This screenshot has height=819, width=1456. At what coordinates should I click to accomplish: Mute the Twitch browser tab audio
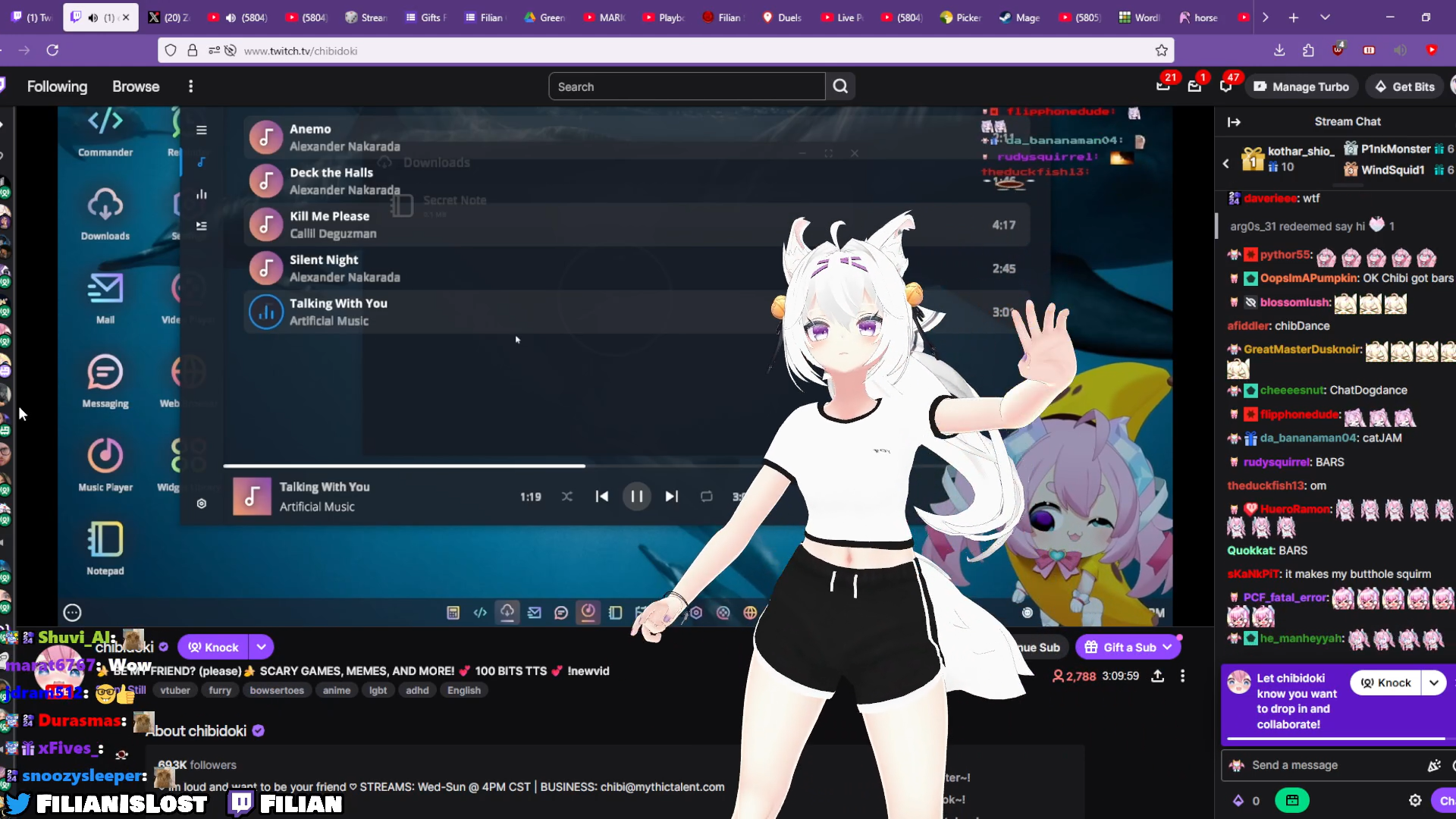point(93,17)
